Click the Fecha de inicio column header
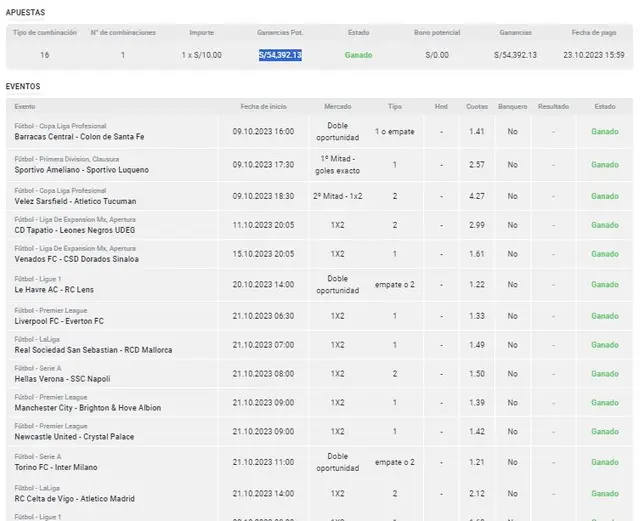640x521 pixels. pyautogui.click(x=263, y=106)
